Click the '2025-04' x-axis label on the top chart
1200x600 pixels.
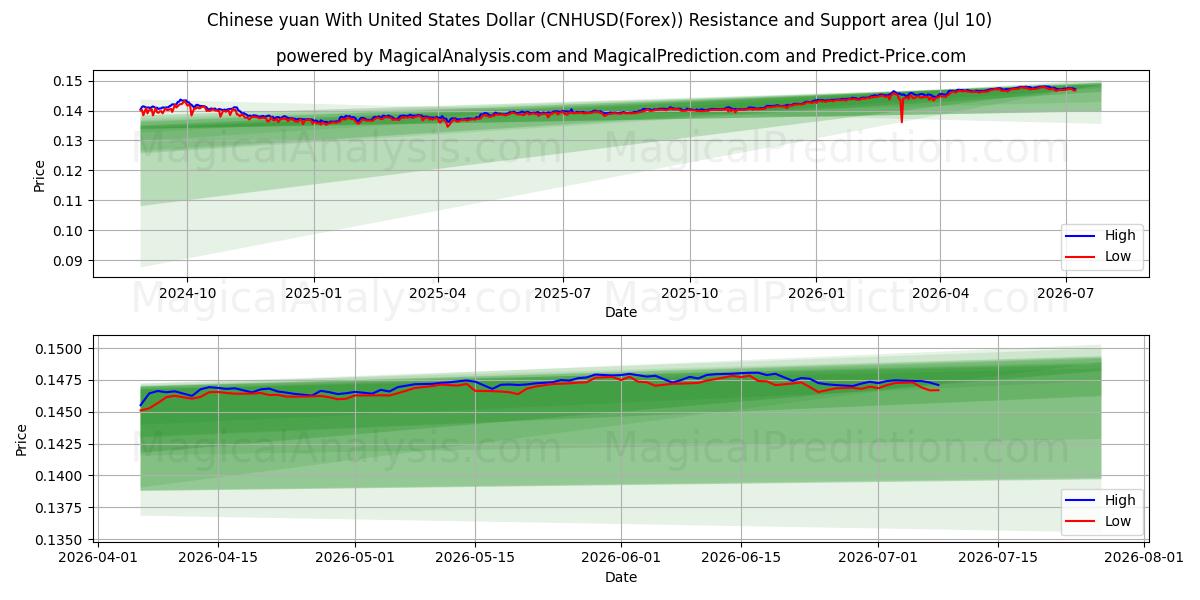[x=438, y=293]
